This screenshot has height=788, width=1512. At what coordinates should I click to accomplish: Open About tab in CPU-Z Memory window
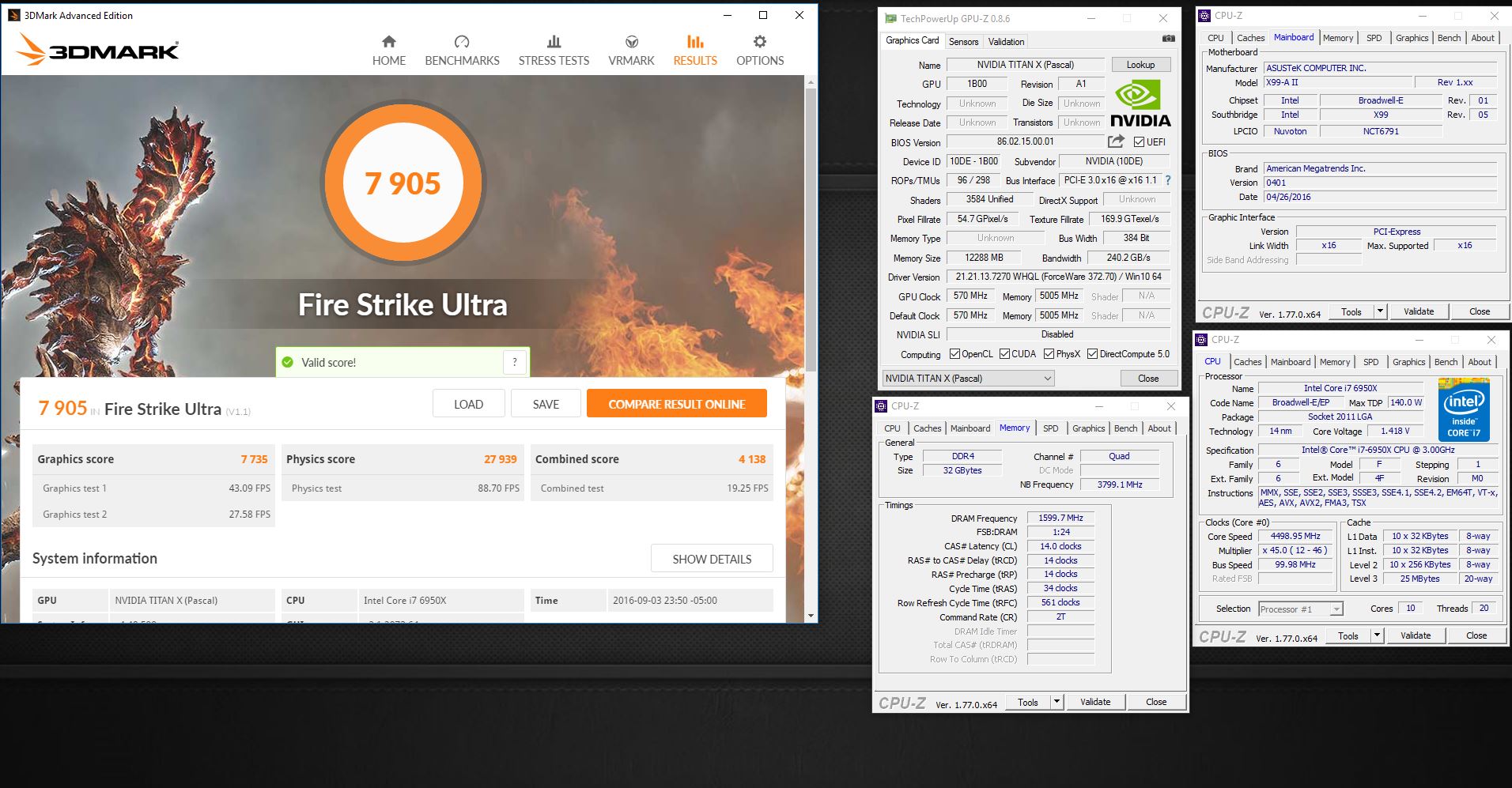pyautogui.click(x=1159, y=428)
